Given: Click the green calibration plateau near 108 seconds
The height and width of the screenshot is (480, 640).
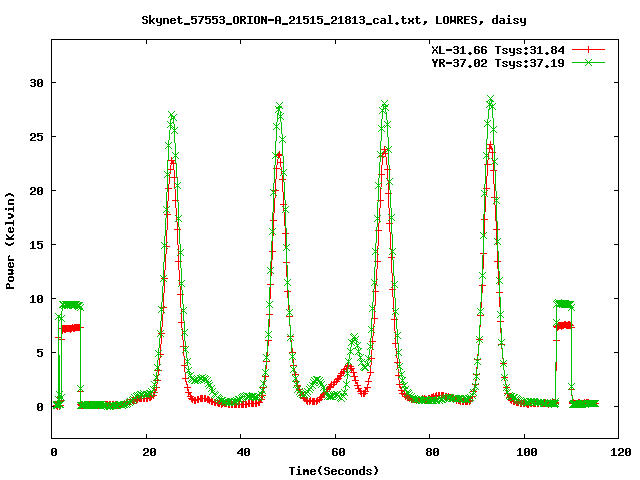Looking at the screenshot, I should click(564, 304).
